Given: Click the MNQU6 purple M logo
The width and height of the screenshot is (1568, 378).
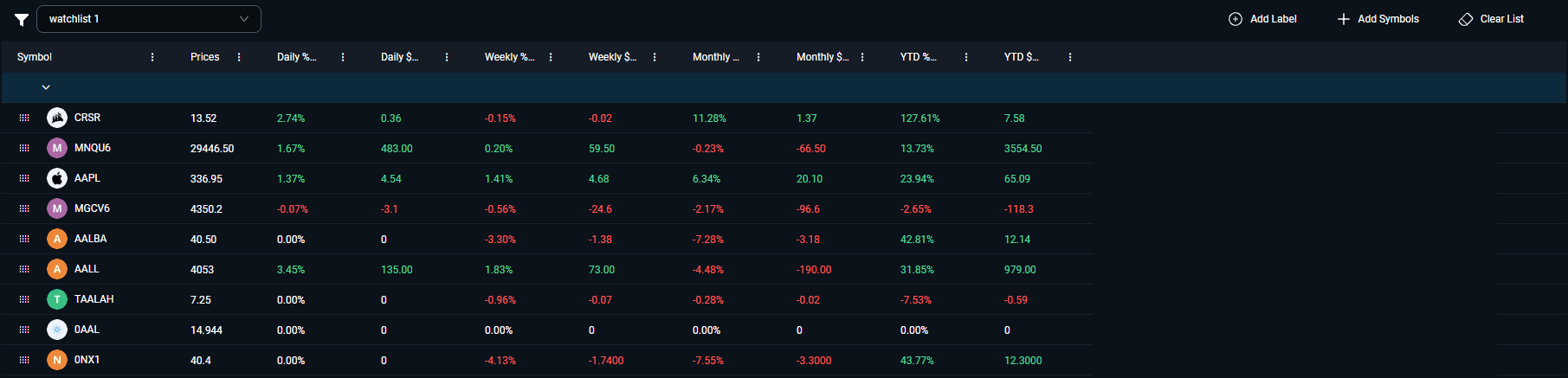Looking at the screenshot, I should pos(57,148).
